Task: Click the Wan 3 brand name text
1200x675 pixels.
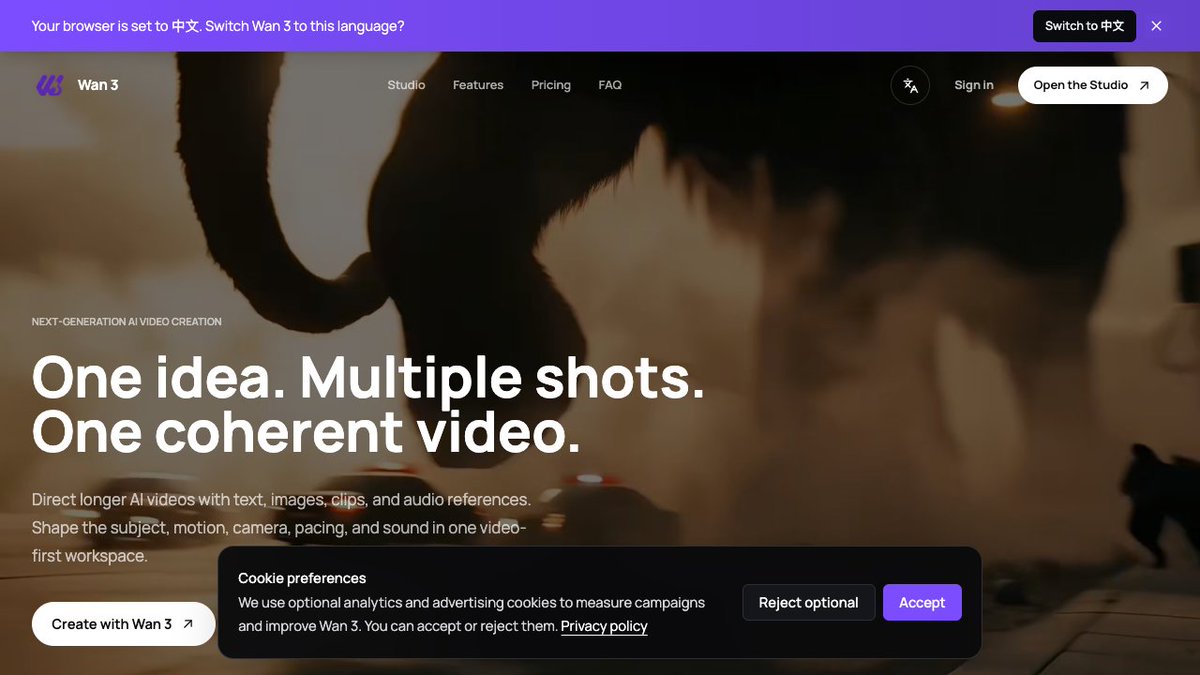Action: (98, 85)
